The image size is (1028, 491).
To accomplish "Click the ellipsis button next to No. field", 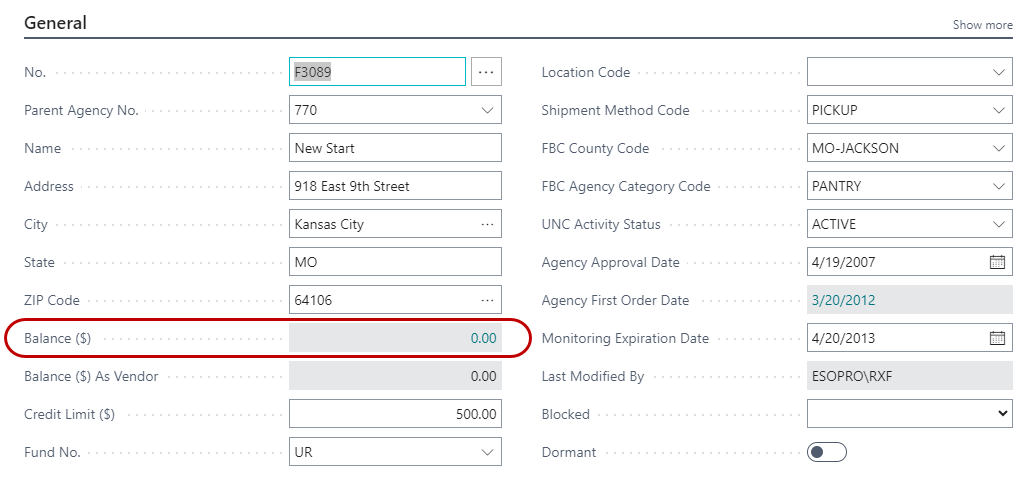I will [x=486, y=72].
